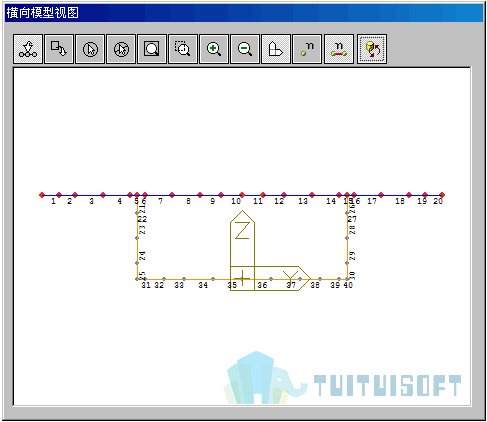Click the zoom-to-fit magnifier icon
The width and height of the screenshot is (487, 422).
point(152,49)
